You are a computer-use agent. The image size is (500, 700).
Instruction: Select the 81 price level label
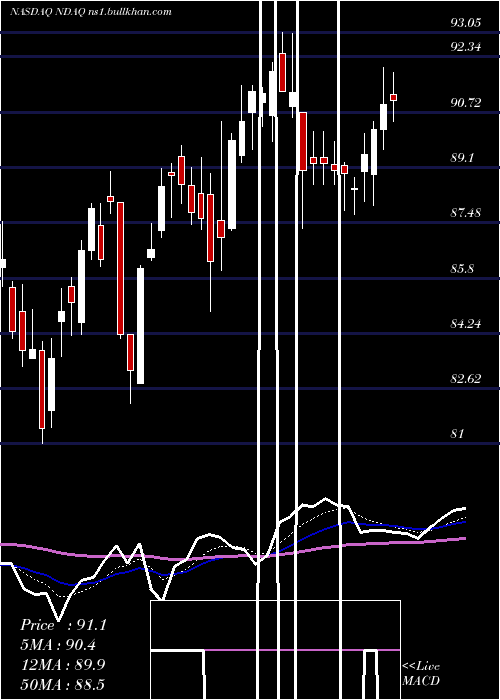point(458,433)
